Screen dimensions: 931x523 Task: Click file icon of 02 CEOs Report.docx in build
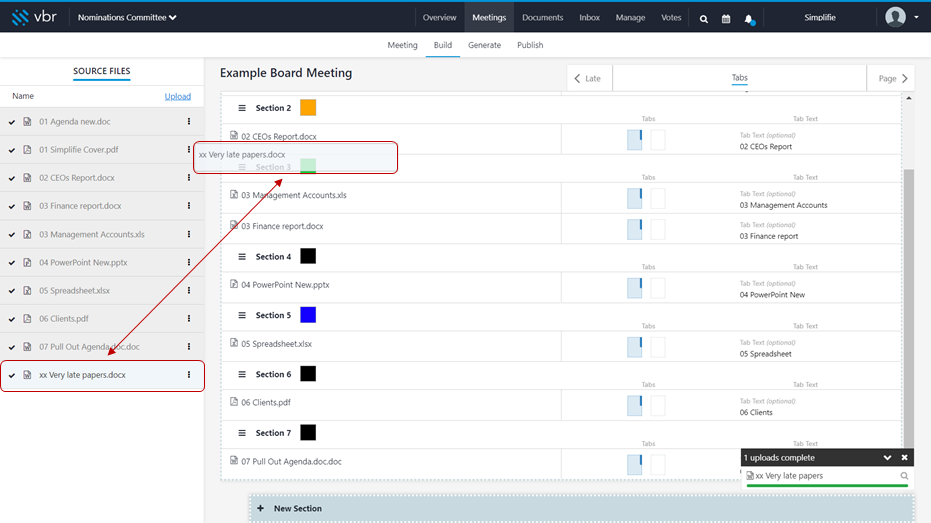pos(234,135)
